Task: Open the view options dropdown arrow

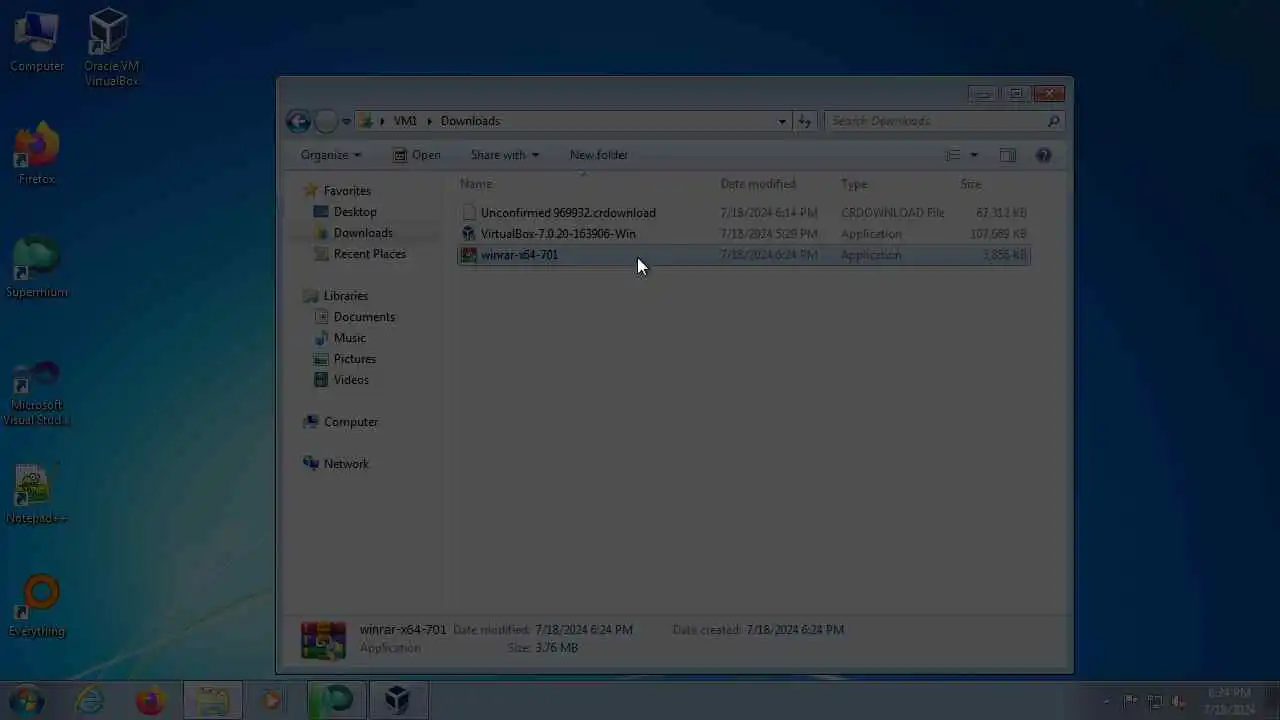Action: point(974,155)
